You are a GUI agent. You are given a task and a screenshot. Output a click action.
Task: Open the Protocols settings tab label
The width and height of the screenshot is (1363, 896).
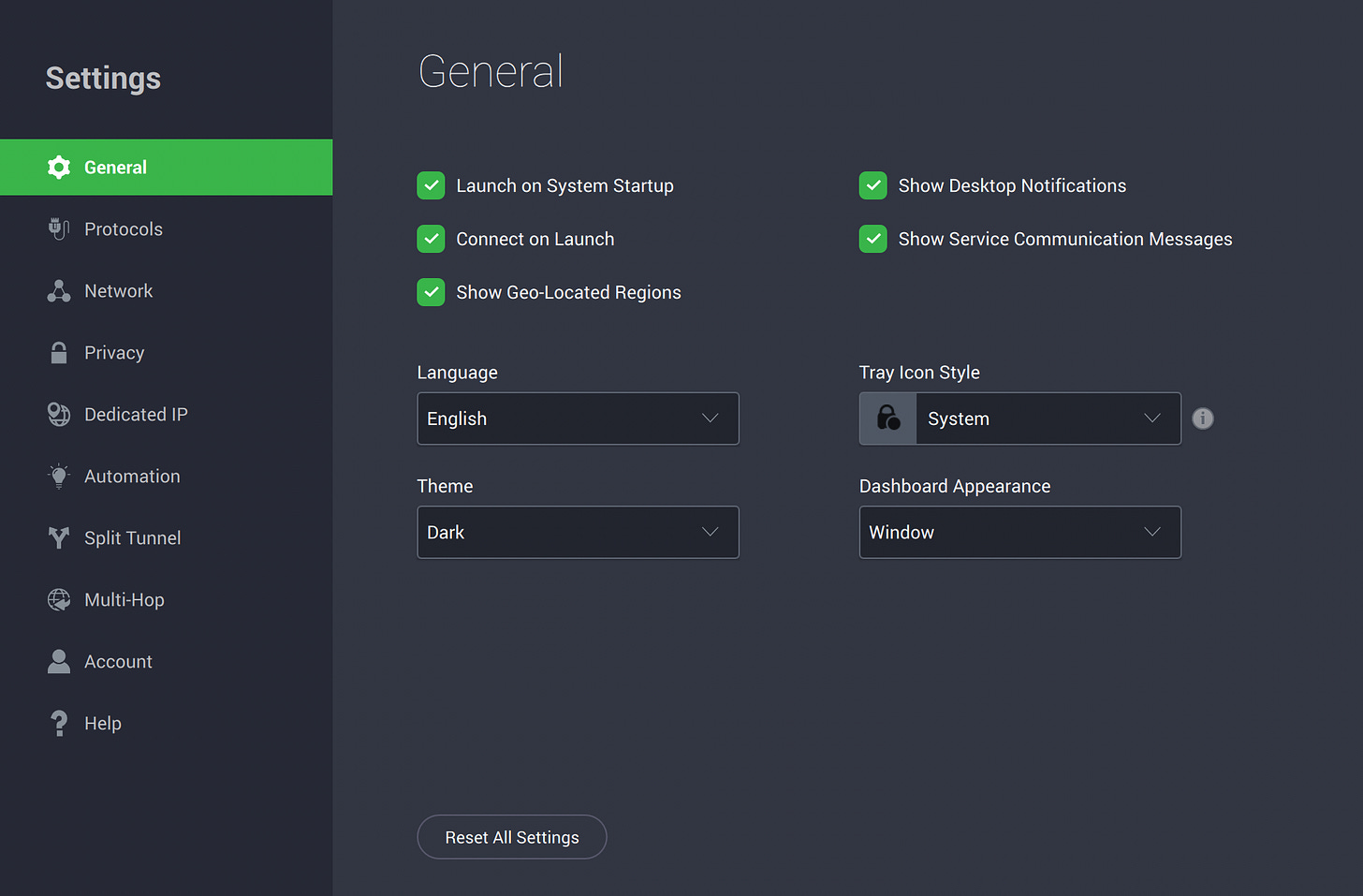coord(124,229)
